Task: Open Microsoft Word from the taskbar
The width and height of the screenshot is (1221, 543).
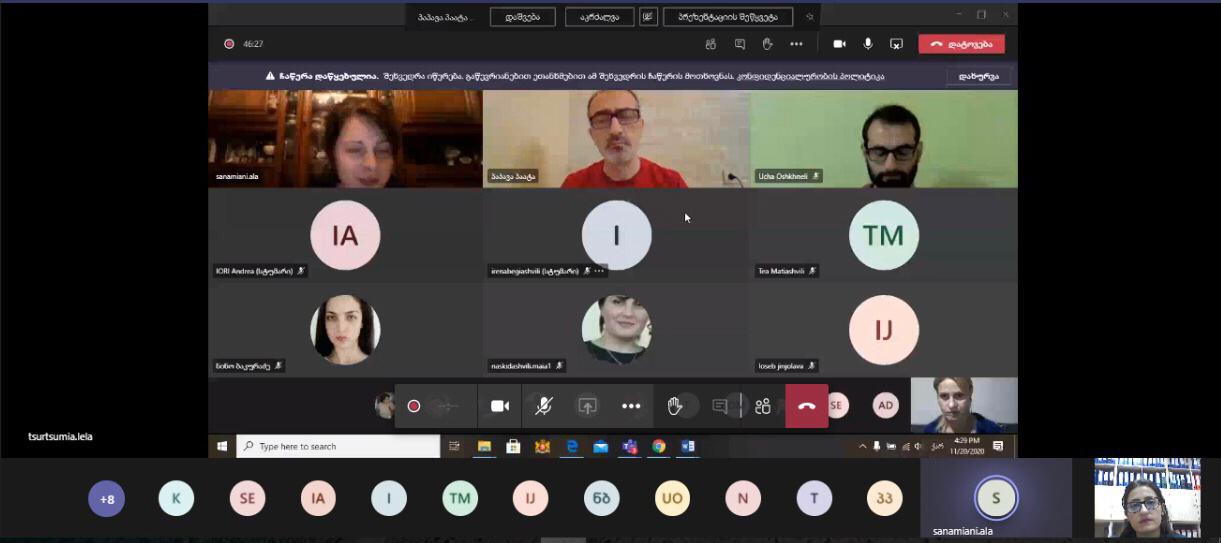Action: (688, 447)
